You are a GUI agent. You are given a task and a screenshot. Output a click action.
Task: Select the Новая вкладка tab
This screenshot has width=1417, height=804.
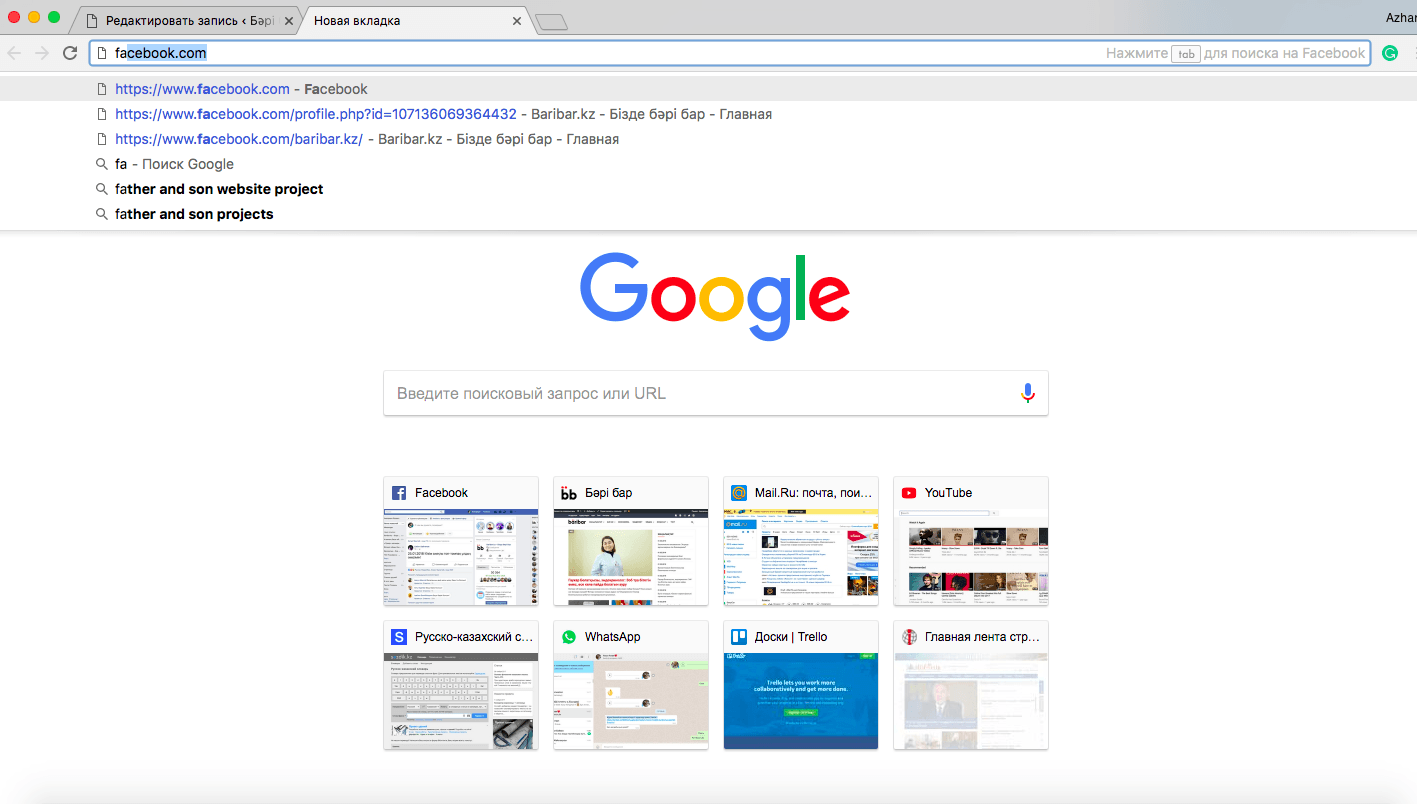point(414,21)
